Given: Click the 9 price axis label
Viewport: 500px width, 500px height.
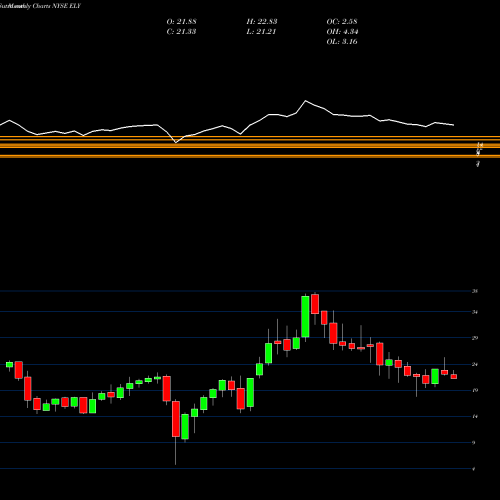Looking at the screenshot, I should click(474, 443).
